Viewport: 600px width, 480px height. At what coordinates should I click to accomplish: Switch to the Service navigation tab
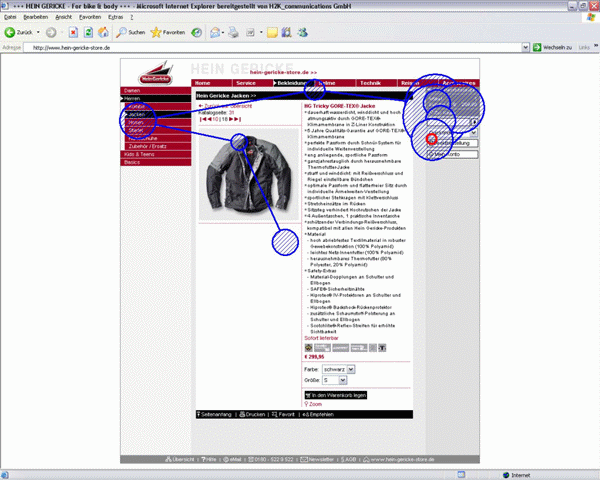[x=252, y=83]
